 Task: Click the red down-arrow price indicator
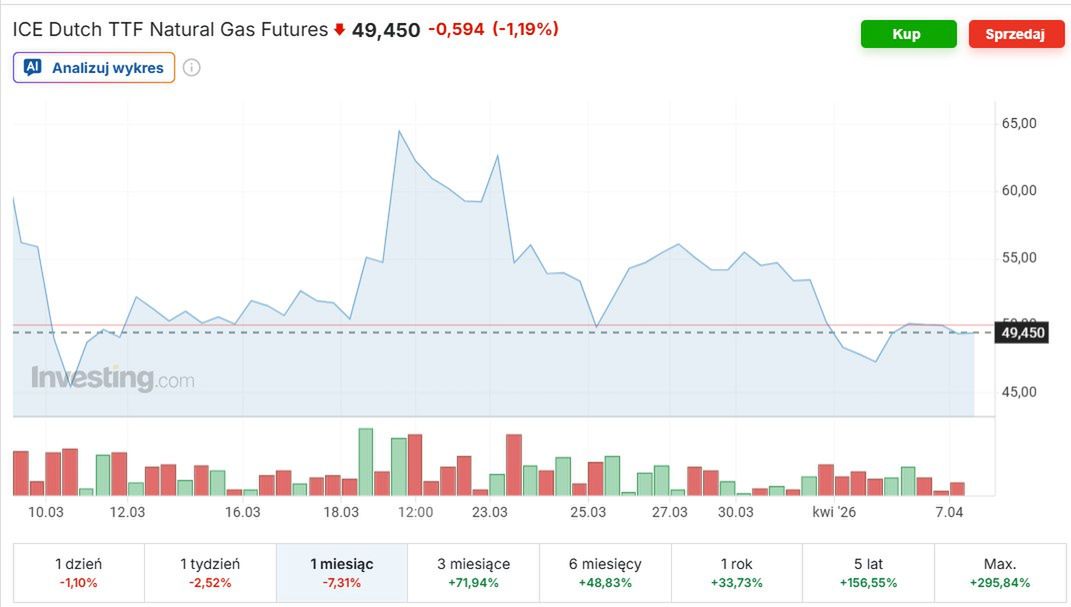tap(339, 30)
